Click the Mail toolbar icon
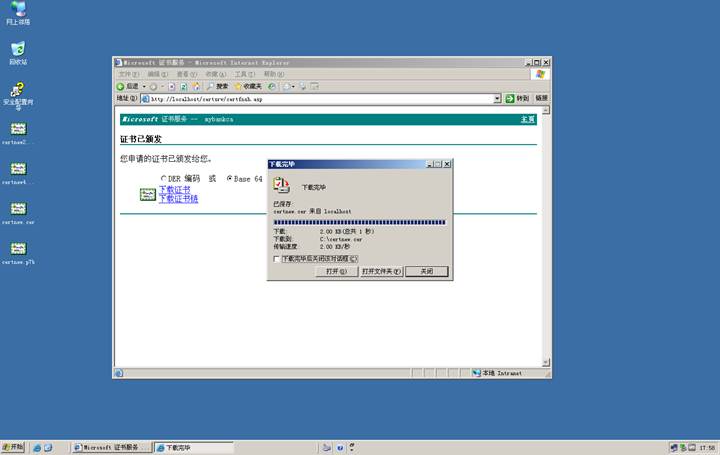This screenshot has width=720, height=455. [287, 86]
